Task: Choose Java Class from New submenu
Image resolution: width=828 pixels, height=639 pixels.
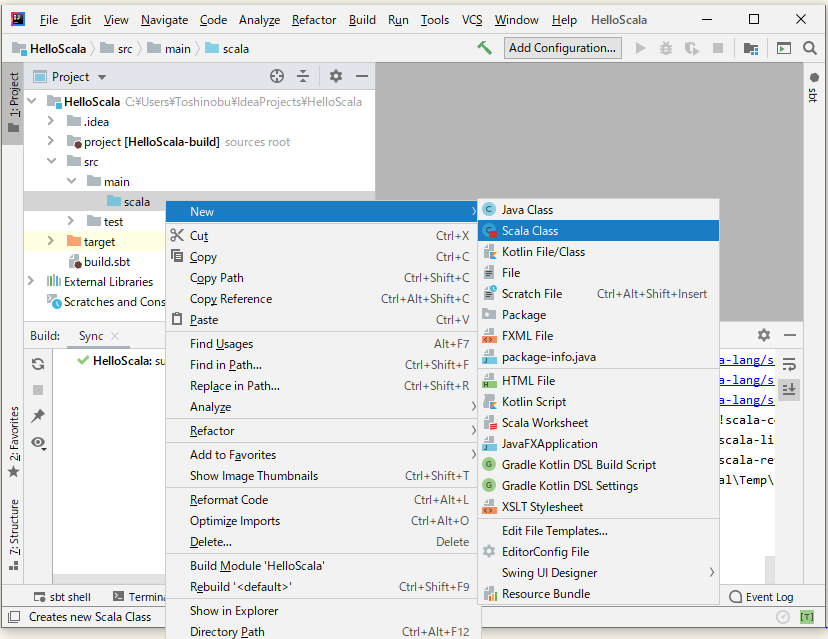Action: point(598,210)
